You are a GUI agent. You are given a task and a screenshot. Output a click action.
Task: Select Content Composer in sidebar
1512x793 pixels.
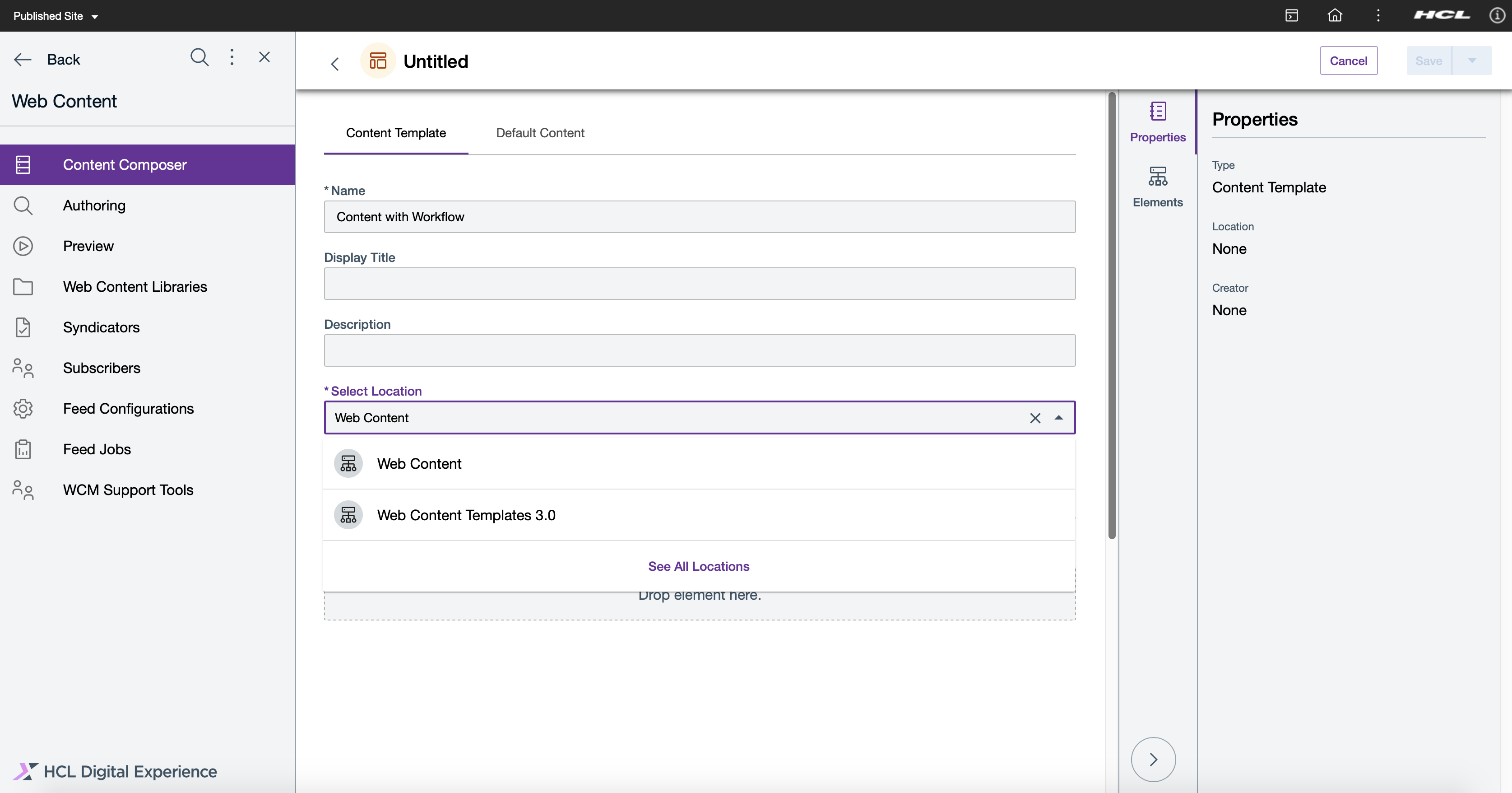[x=147, y=165]
